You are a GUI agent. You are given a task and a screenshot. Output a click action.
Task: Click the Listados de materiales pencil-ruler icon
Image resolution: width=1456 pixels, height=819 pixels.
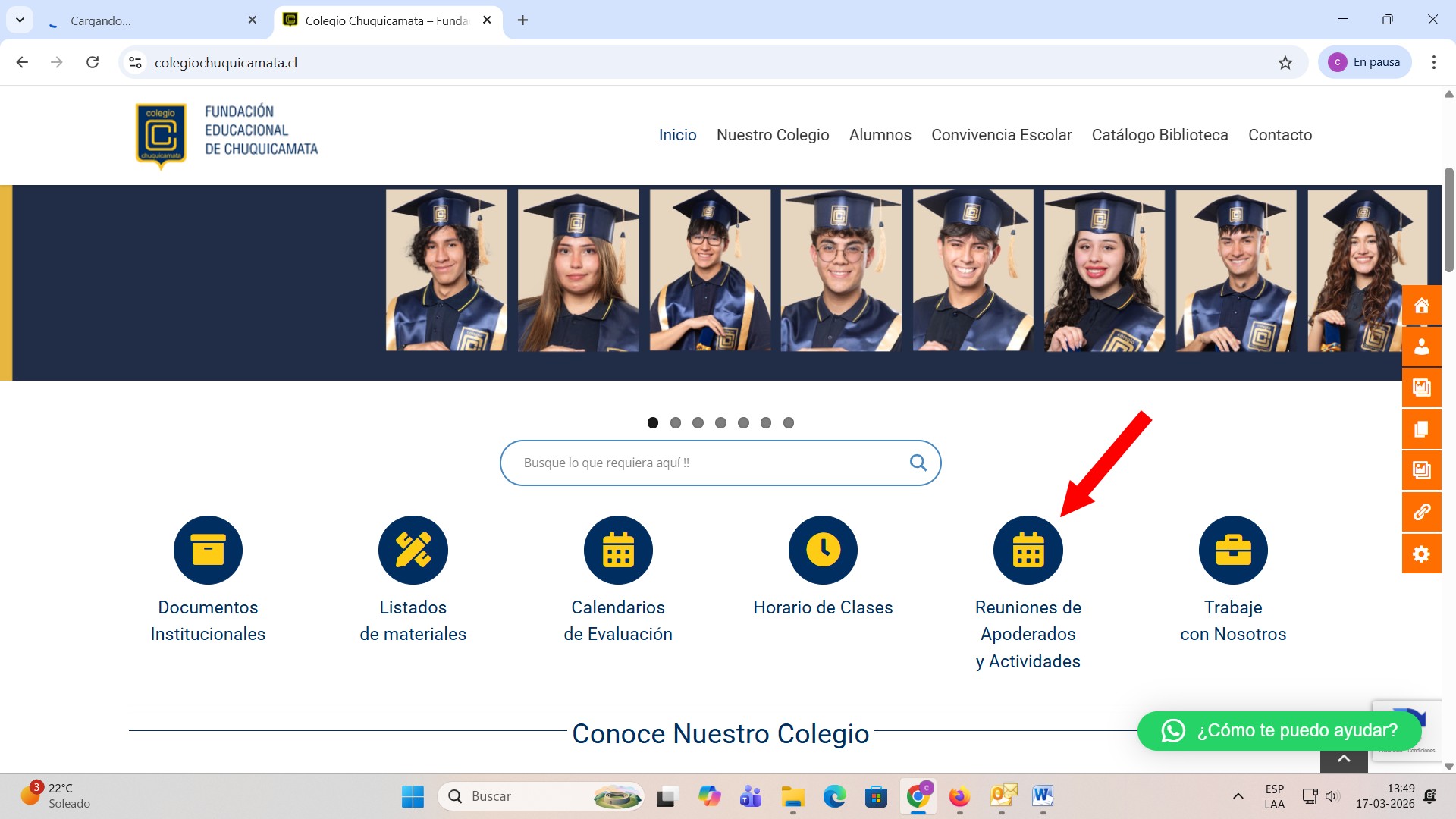pyautogui.click(x=413, y=550)
